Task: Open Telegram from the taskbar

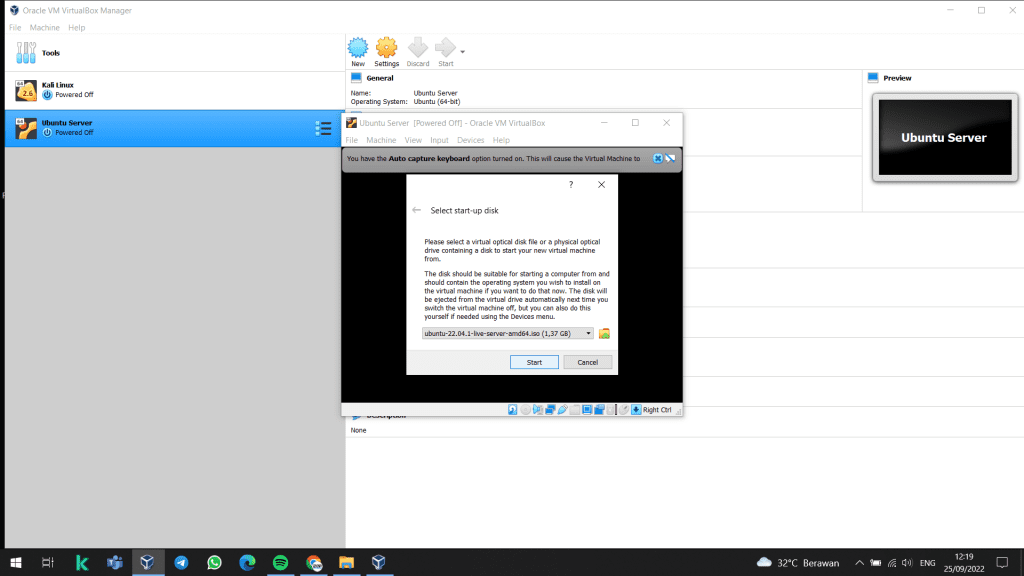Action: pyautogui.click(x=181, y=563)
